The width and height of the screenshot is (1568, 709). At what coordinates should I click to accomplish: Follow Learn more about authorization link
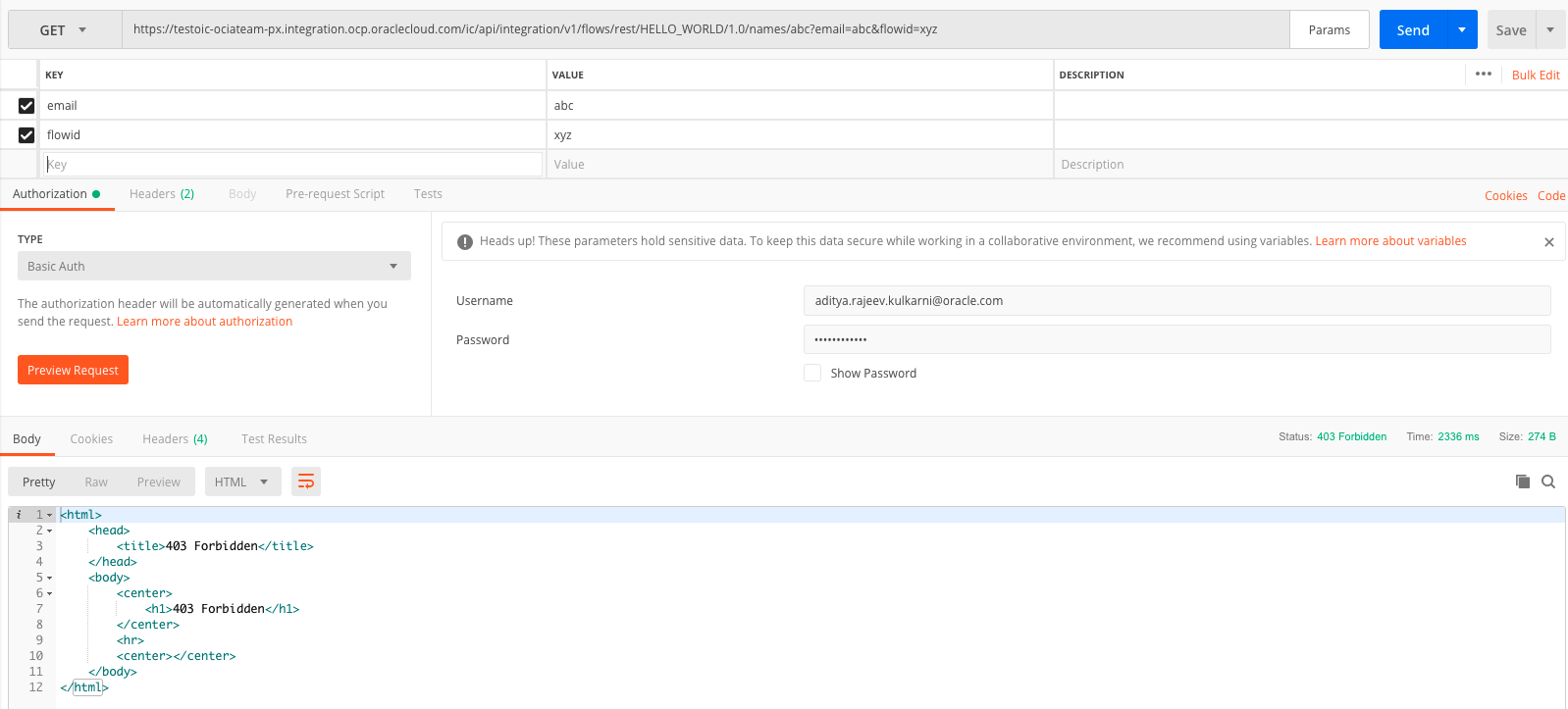coord(204,322)
